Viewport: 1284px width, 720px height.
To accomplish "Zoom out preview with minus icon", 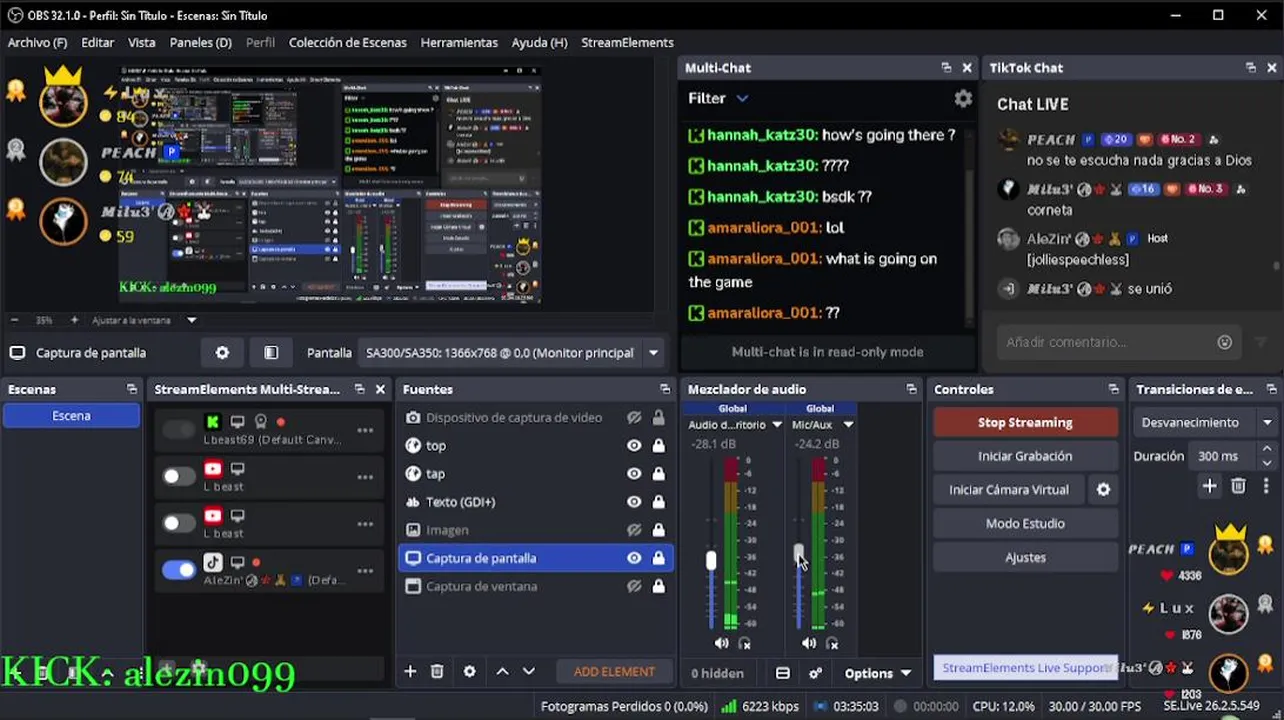I will (15, 320).
